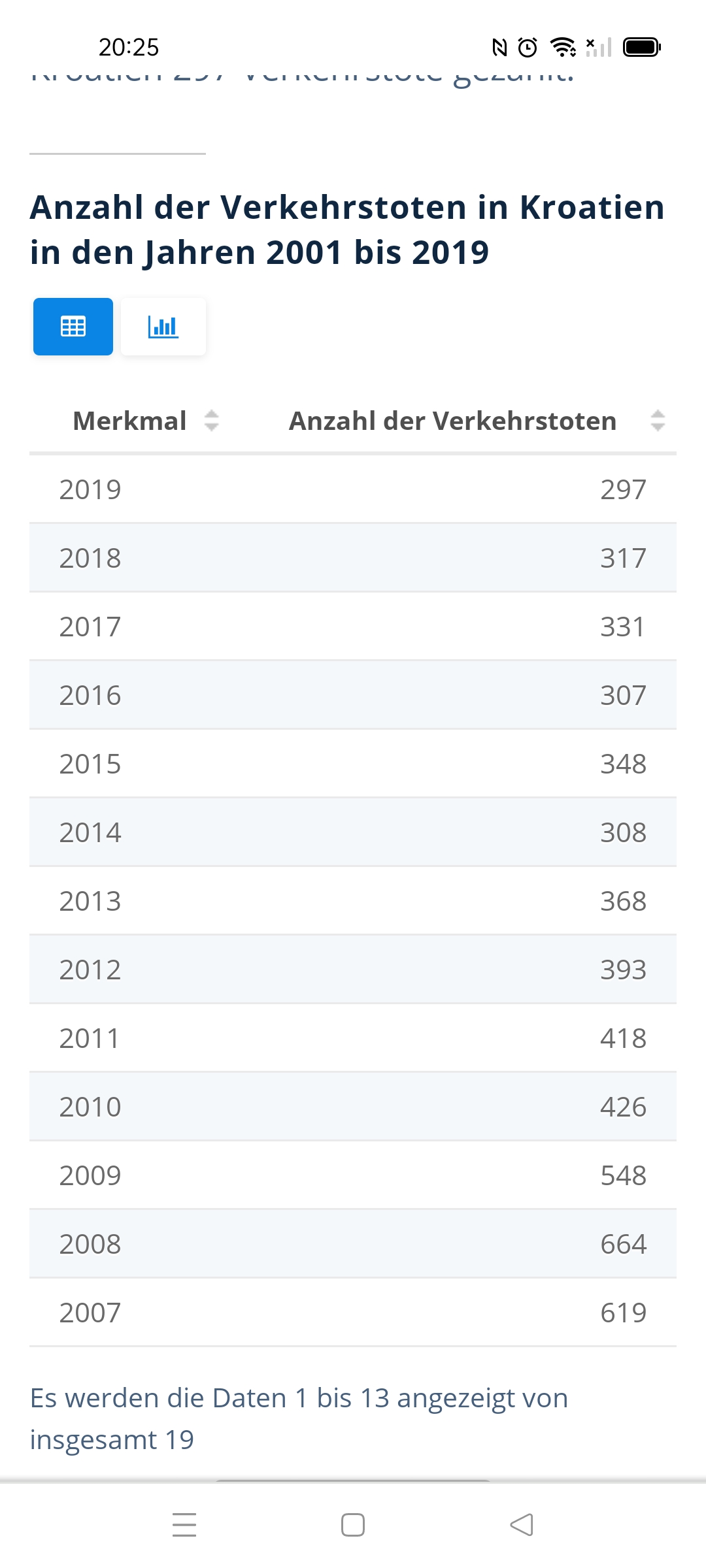The height and width of the screenshot is (1568, 706).
Task: Tap the chart title heading
Action: 347,229
